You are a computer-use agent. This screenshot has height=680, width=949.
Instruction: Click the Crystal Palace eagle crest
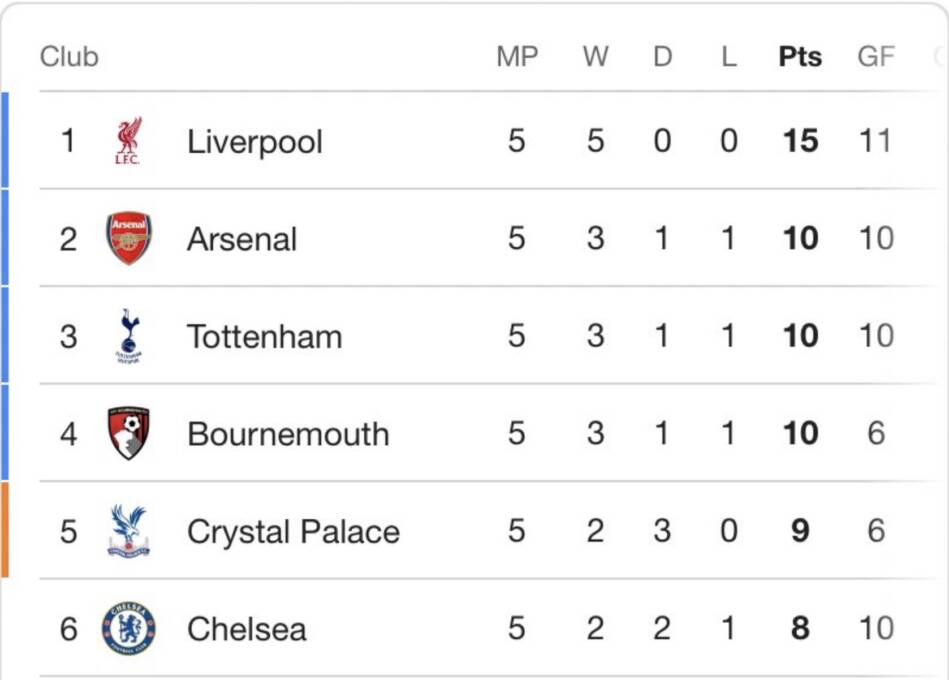(129, 530)
